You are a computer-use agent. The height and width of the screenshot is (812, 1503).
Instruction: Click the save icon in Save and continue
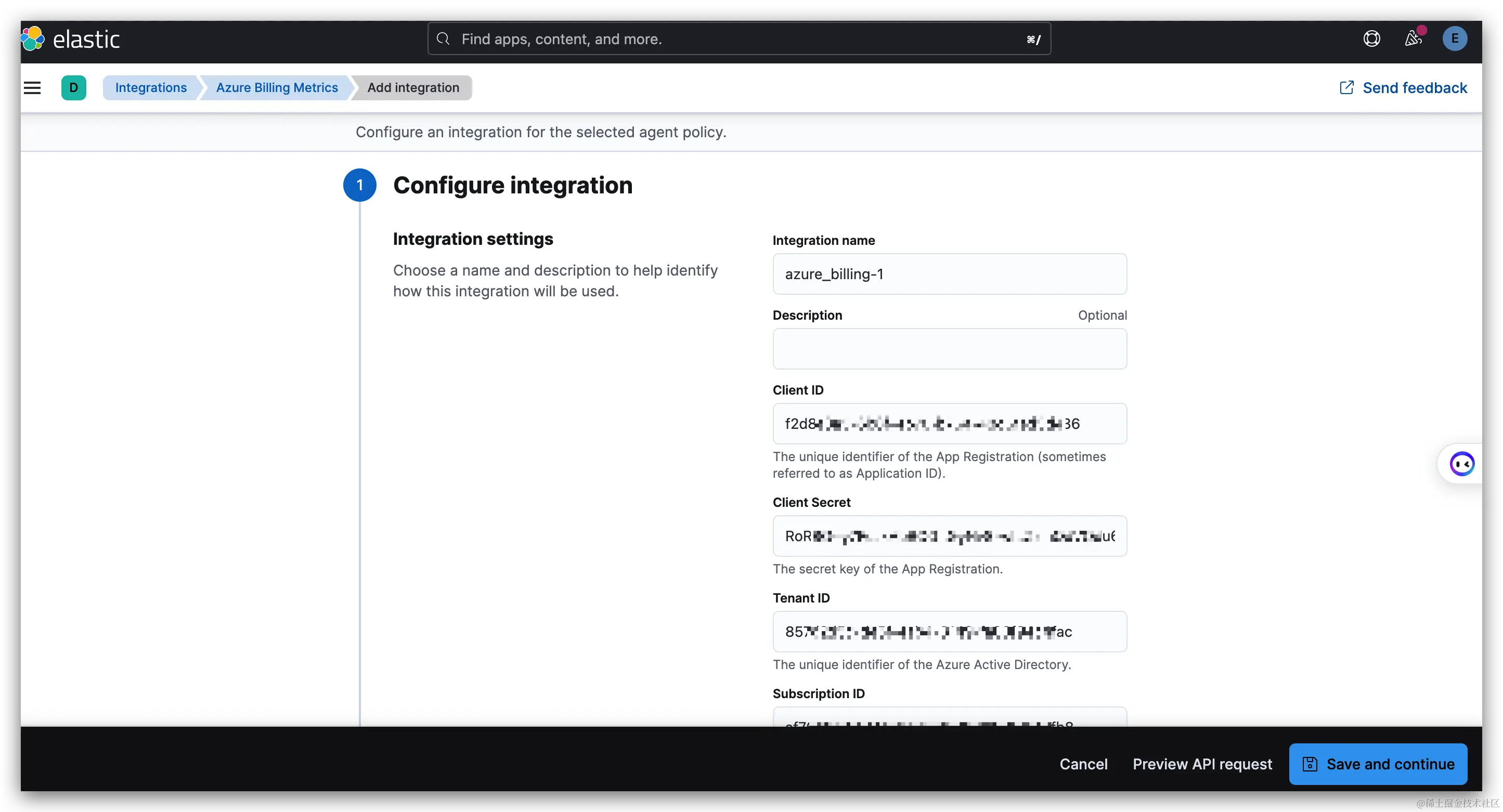point(1310,764)
